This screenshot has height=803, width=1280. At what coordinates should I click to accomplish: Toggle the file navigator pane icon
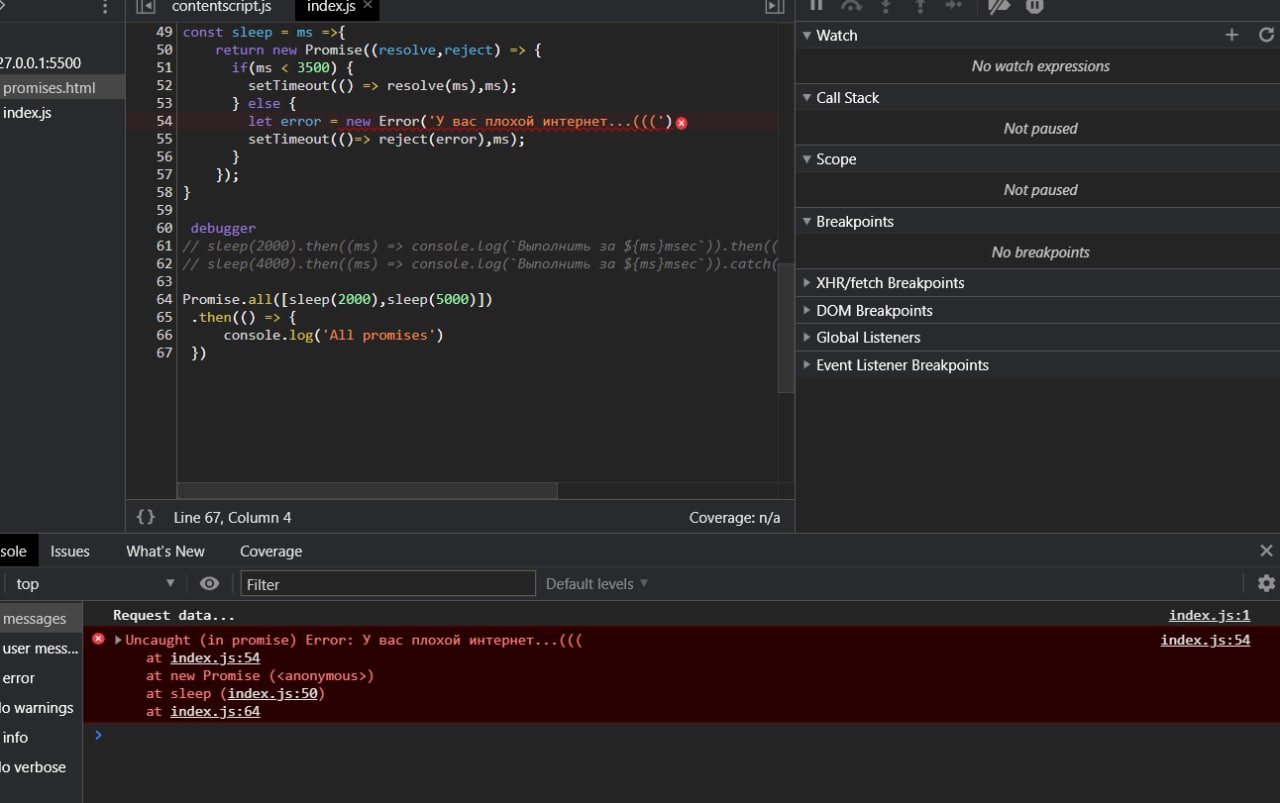(x=146, y=7)
